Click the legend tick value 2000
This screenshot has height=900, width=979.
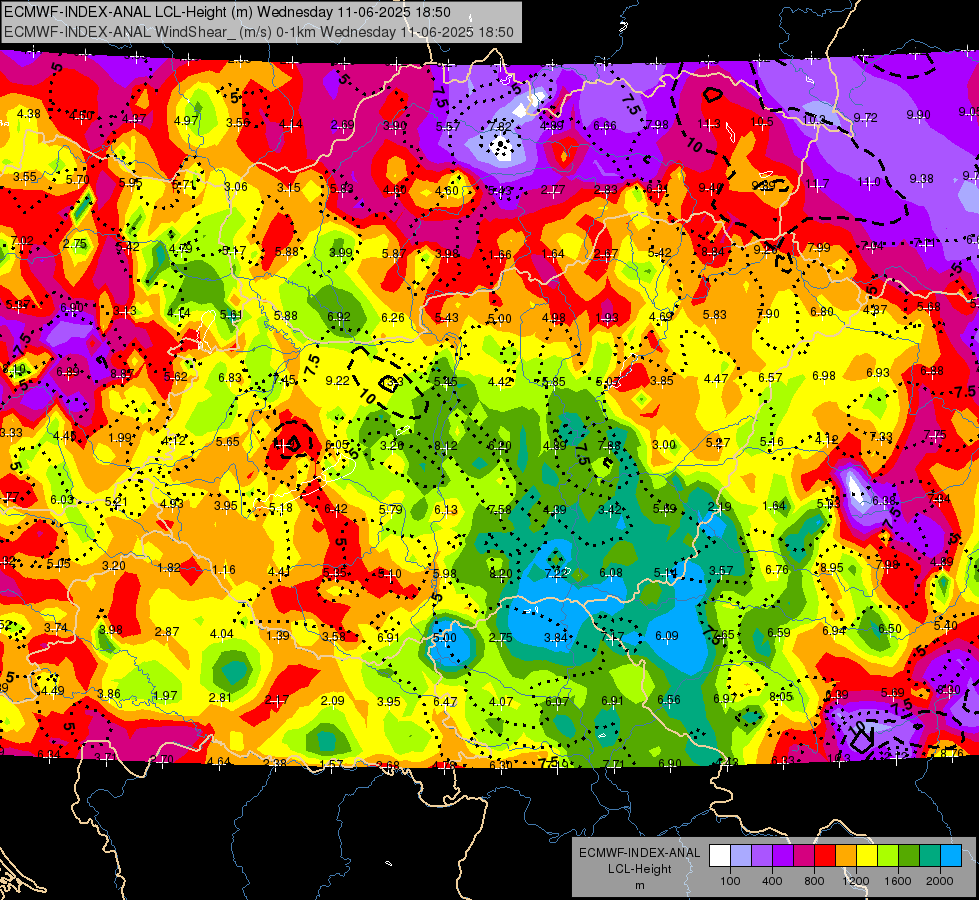[940, 881]
